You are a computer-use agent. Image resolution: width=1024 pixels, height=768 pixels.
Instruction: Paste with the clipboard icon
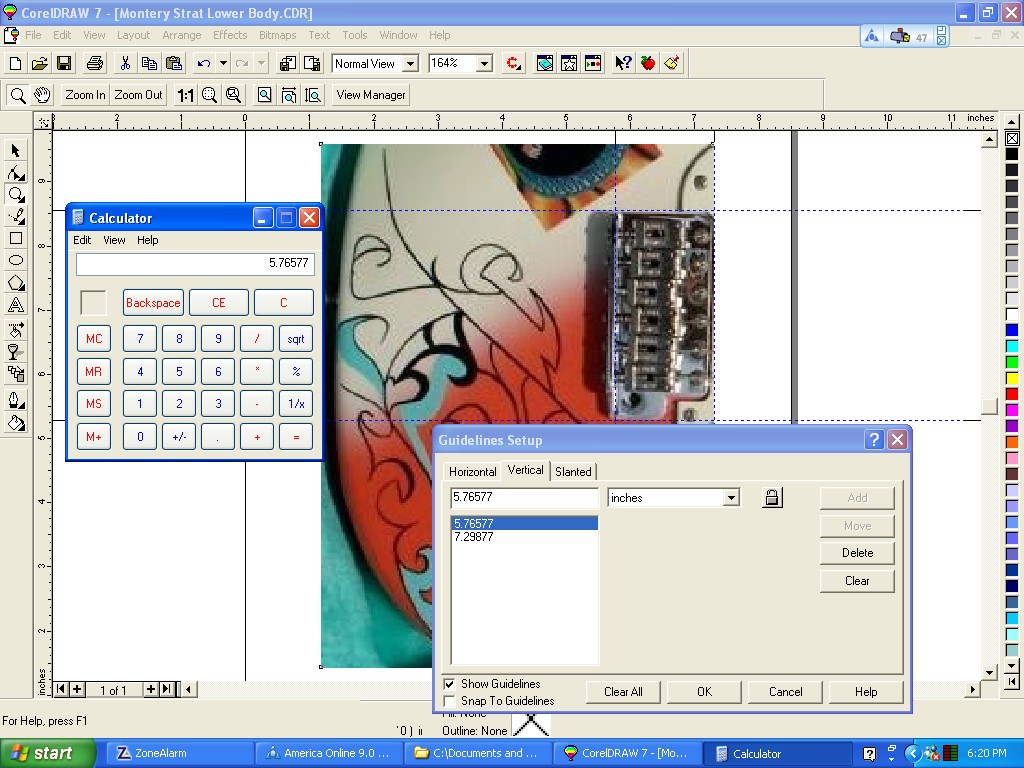pos(174,63)
